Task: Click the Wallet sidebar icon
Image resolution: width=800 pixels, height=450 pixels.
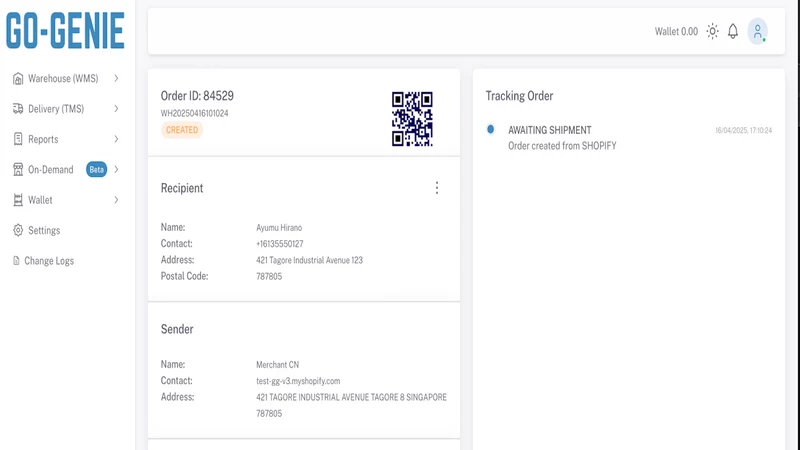Action: point(18,200)
